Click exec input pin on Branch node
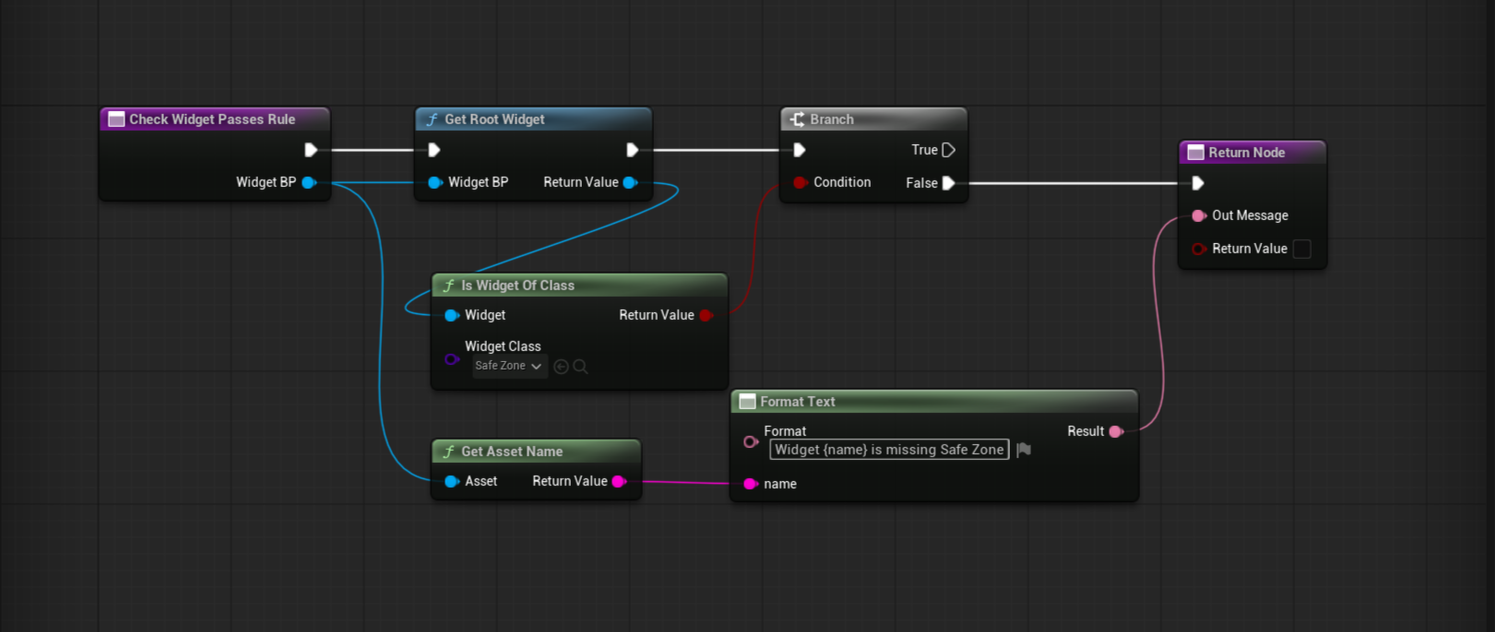This screenshot has height=632, width=1495. (x=799, y=150)
